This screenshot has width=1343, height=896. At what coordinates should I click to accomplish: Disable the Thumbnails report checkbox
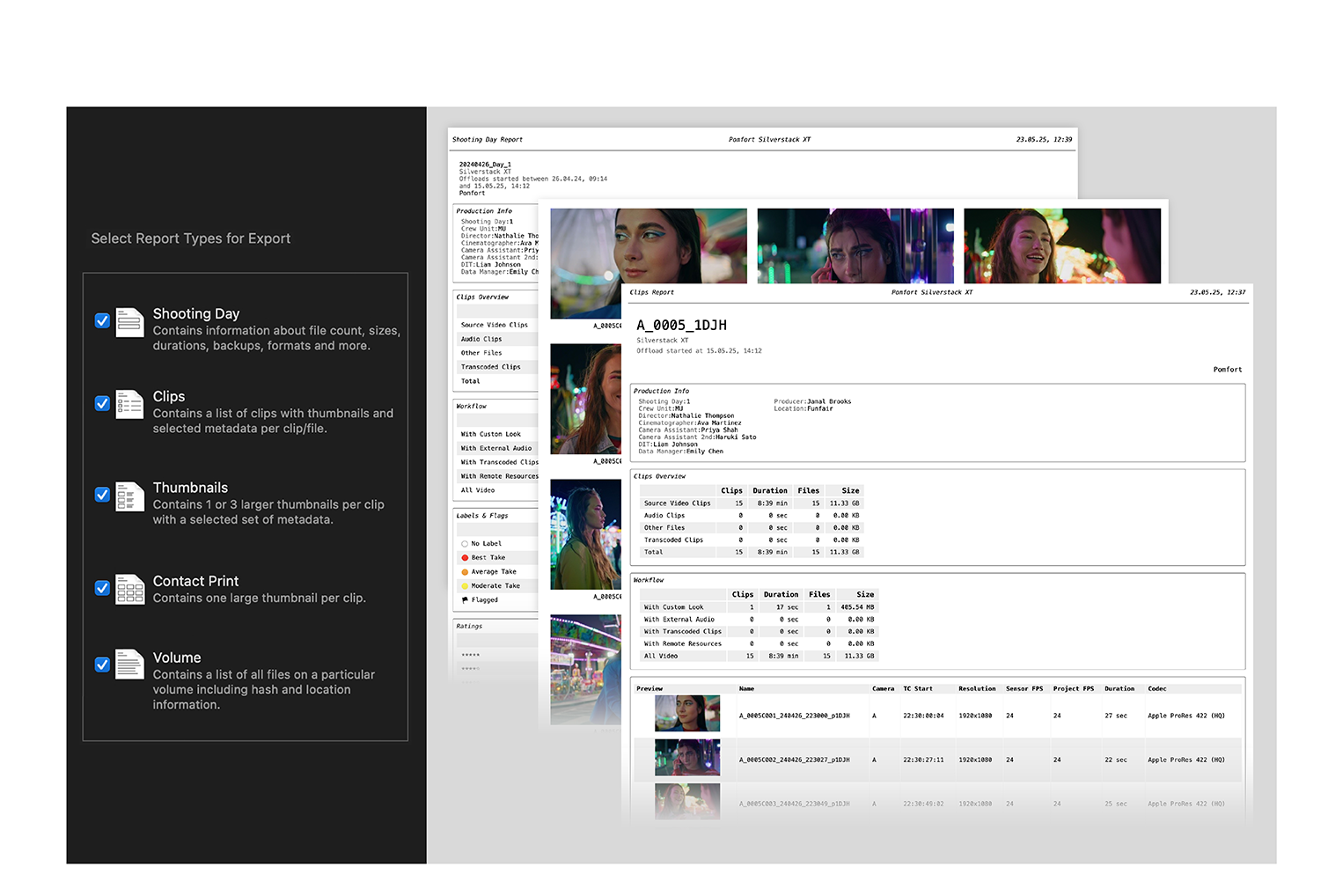(102, 495)
